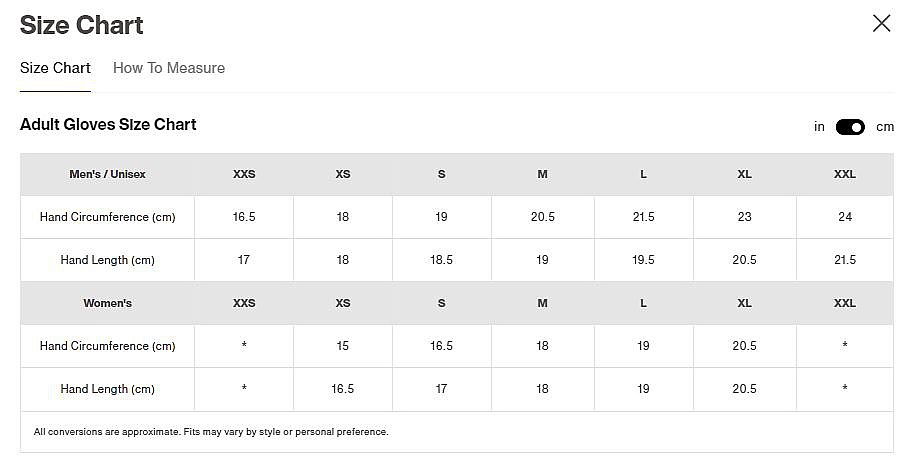The width and height of the screenshot is (906, 467).
Task: Switch to How To Measure tab
Action: click(169, 68)
